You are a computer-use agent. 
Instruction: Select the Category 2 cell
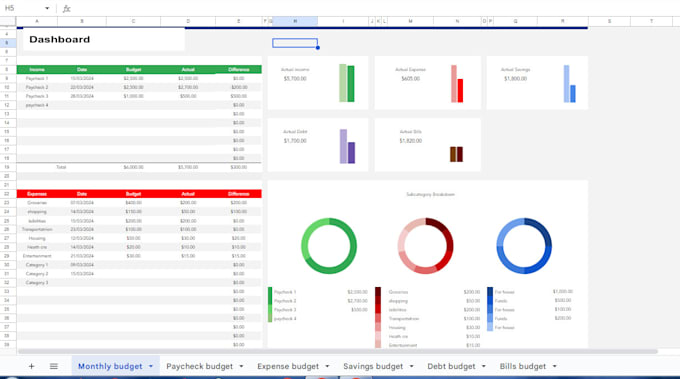click(37, 274)
